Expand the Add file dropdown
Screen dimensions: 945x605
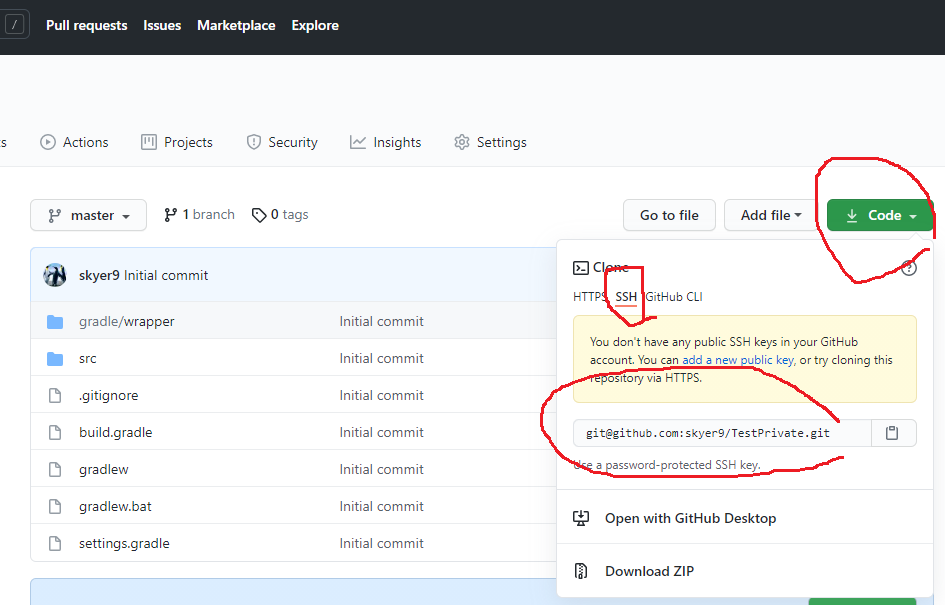coord(771,215)
